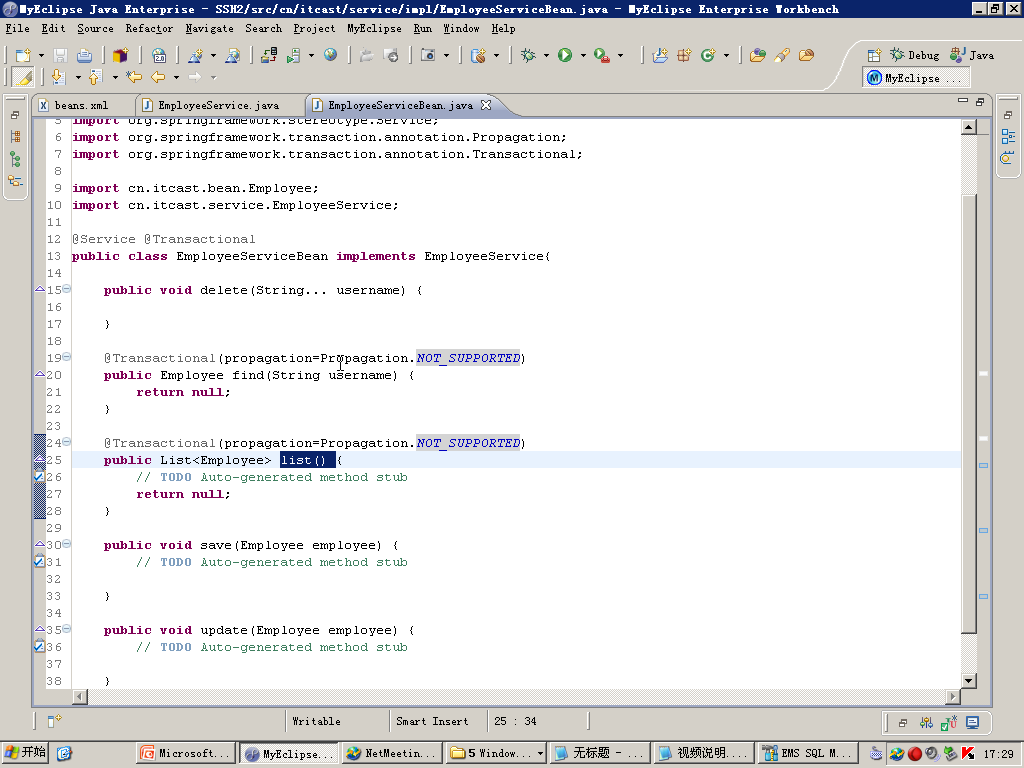Viewport: 1024px width, 768px height.
Task: Click the Start button in taskbar
Action: point(25,753)
